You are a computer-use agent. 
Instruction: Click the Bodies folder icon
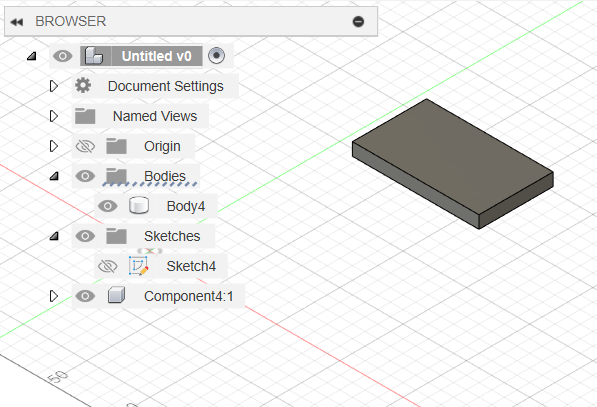pyautogui.click(x=116, y=176)
